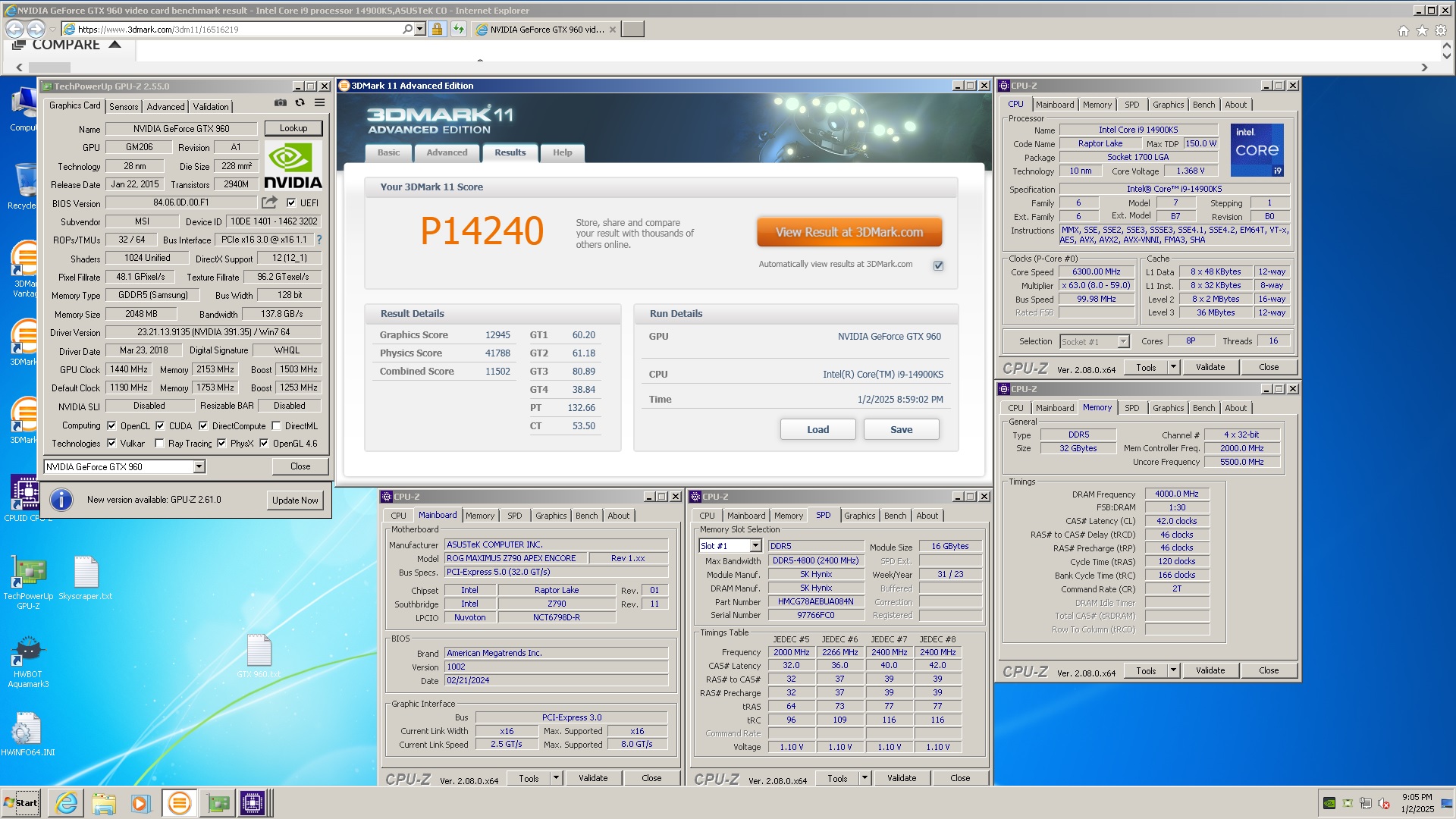Toggle the OpenCL checkbox

(111, 425)
